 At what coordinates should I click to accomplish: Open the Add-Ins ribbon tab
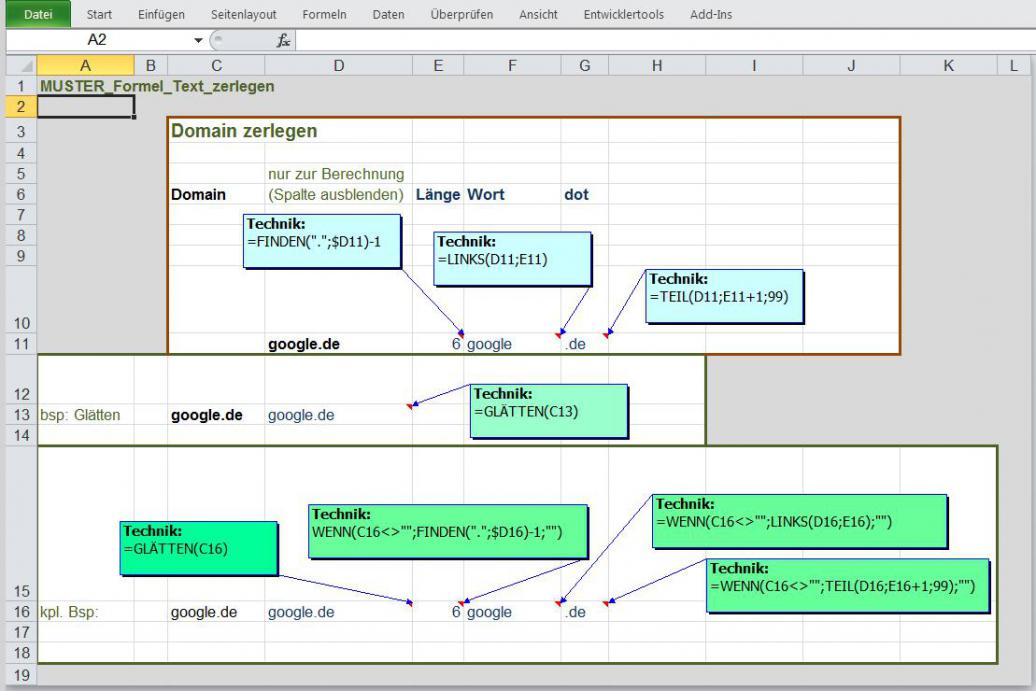tap(711, 15)
